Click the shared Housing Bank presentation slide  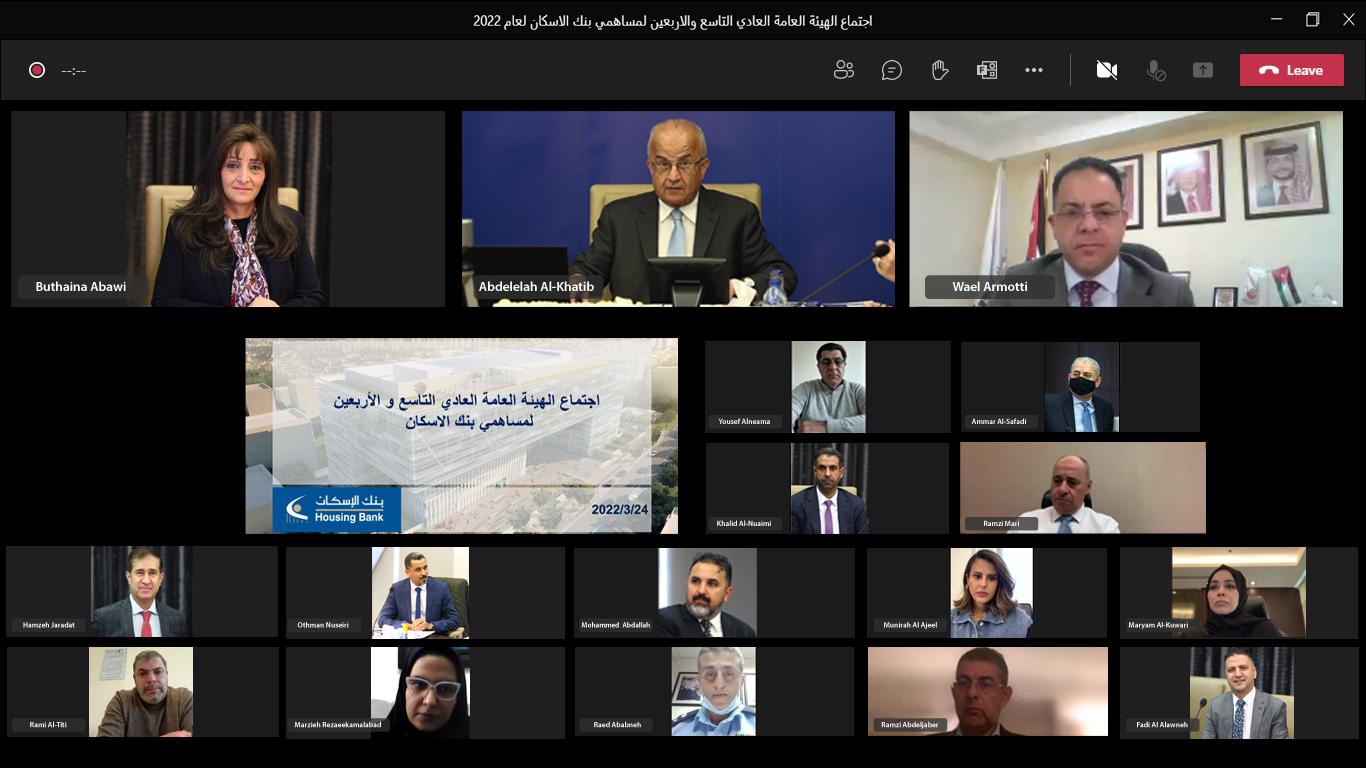461,436
